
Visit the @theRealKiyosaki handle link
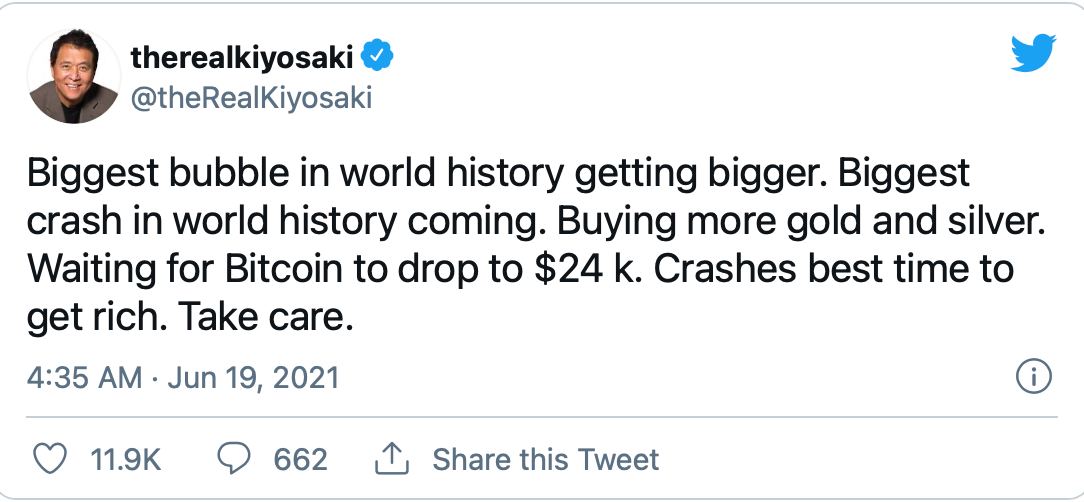pyautogui.click(x=251, y=98)
